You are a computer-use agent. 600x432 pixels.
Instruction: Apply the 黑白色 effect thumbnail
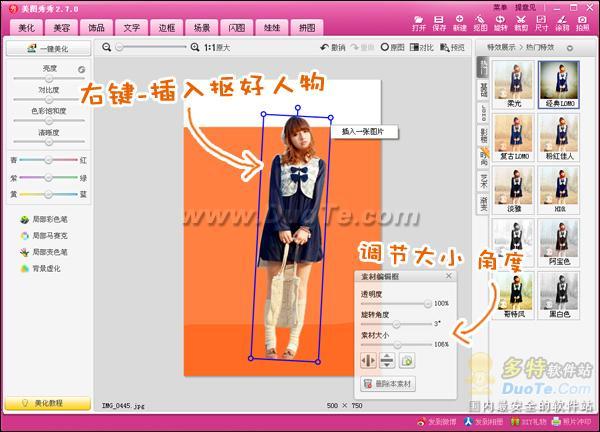(x=559, y=295)
